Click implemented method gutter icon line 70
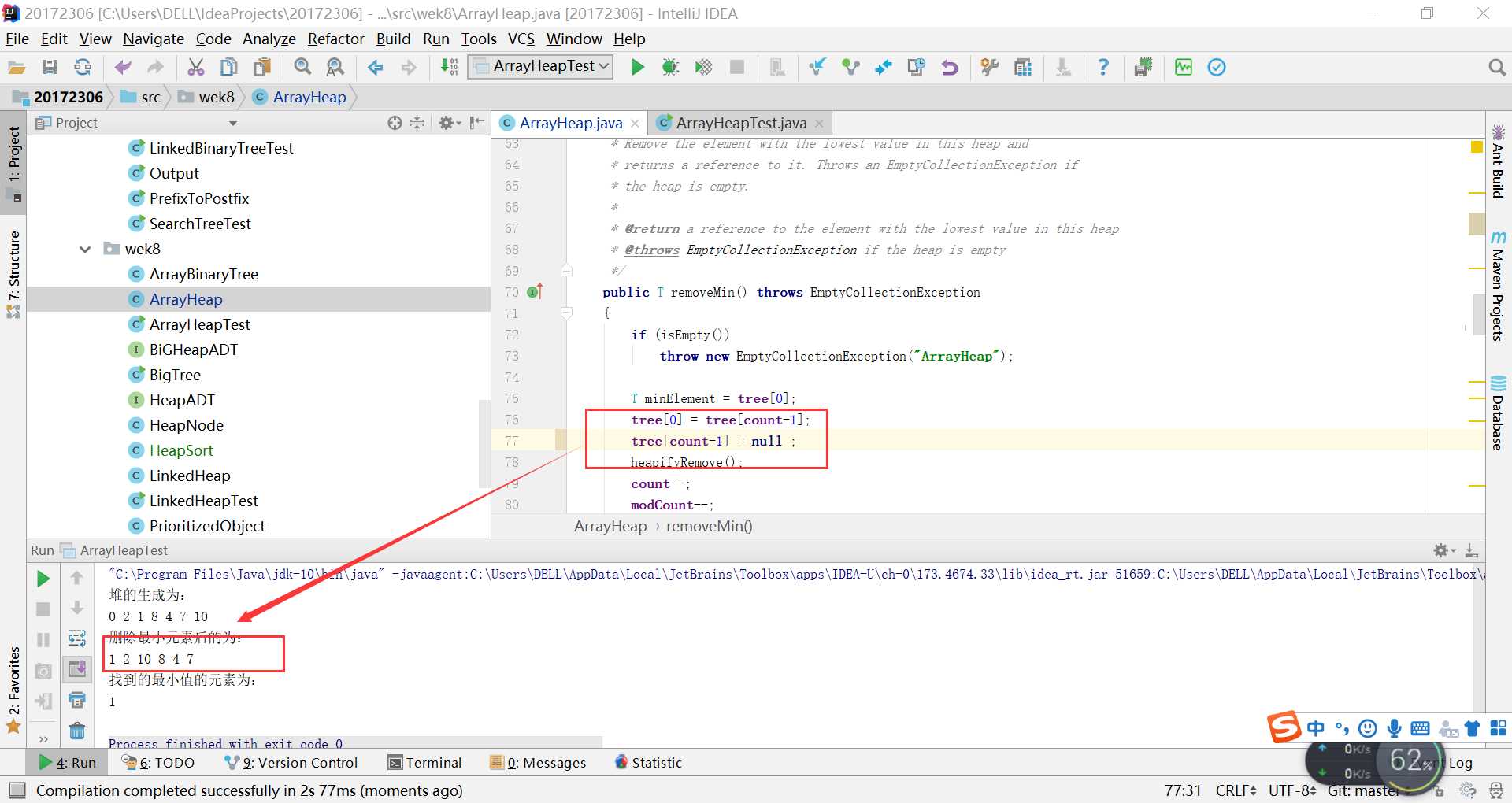The width and height of the screenshot is (1512, 803). [535, 292]
